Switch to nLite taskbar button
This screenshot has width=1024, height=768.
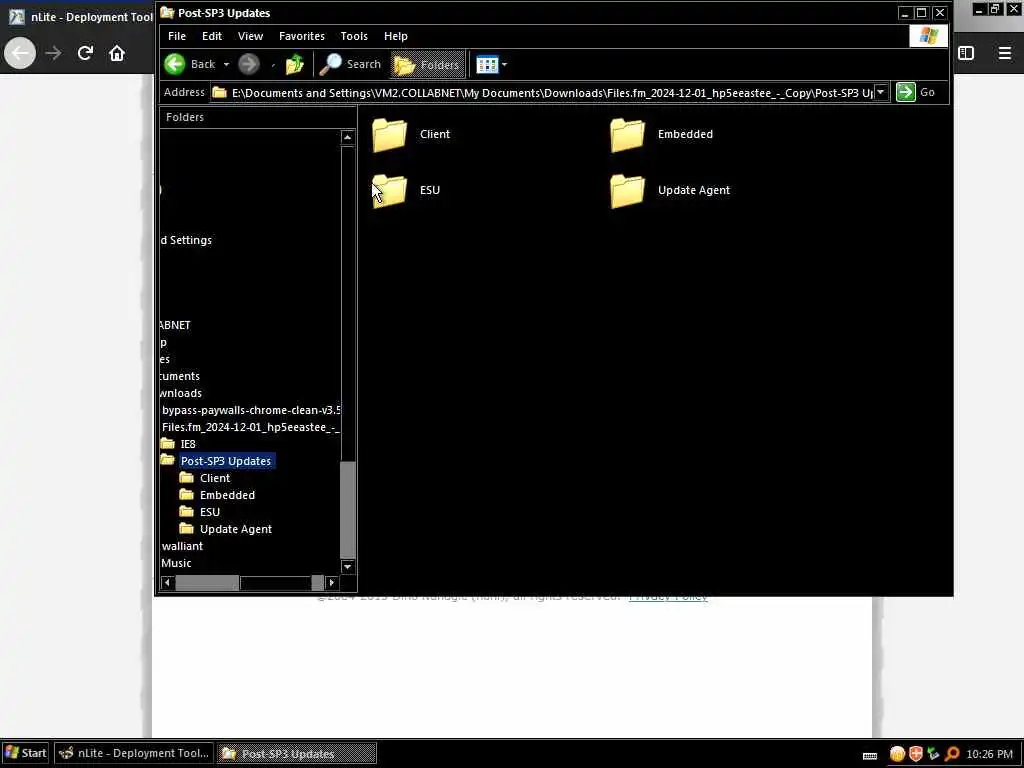[134, 753]
